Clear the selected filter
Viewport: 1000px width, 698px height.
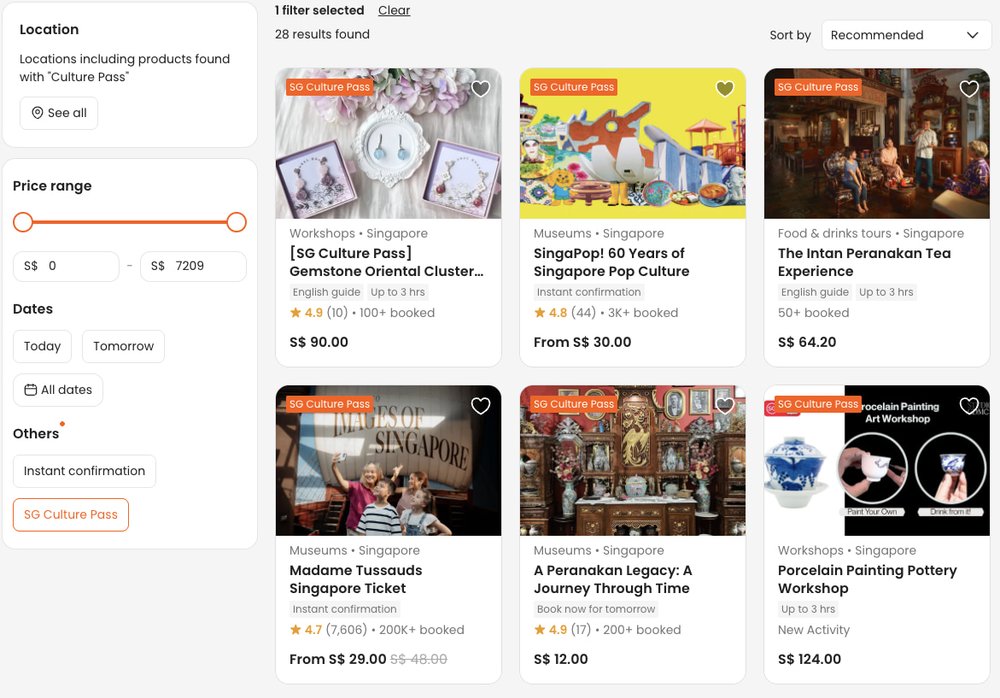[394, 10]
